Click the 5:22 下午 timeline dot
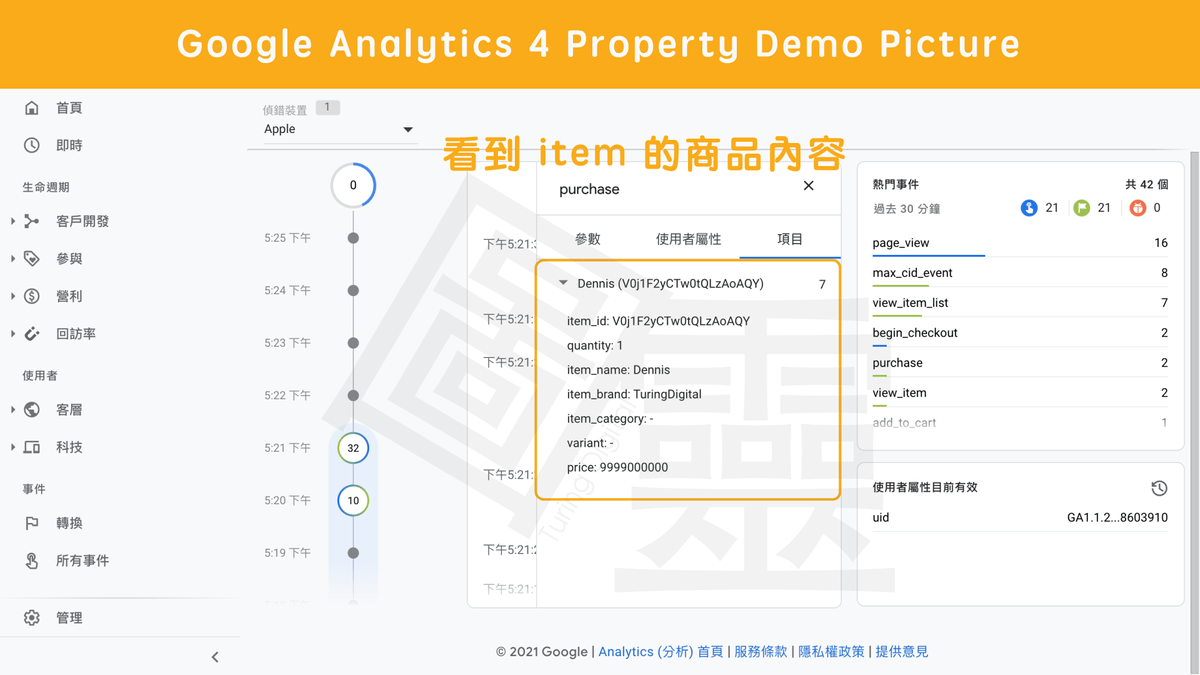This screenshot has width=1200, height=675. click(x=353, y=395)
